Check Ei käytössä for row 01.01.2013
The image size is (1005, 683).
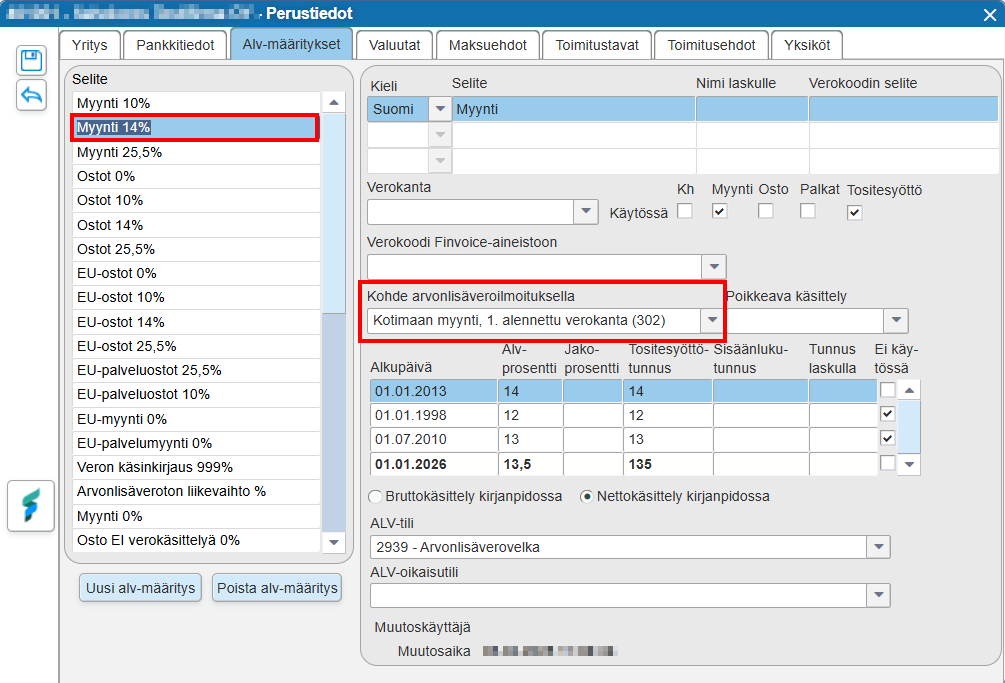(888, 390)
